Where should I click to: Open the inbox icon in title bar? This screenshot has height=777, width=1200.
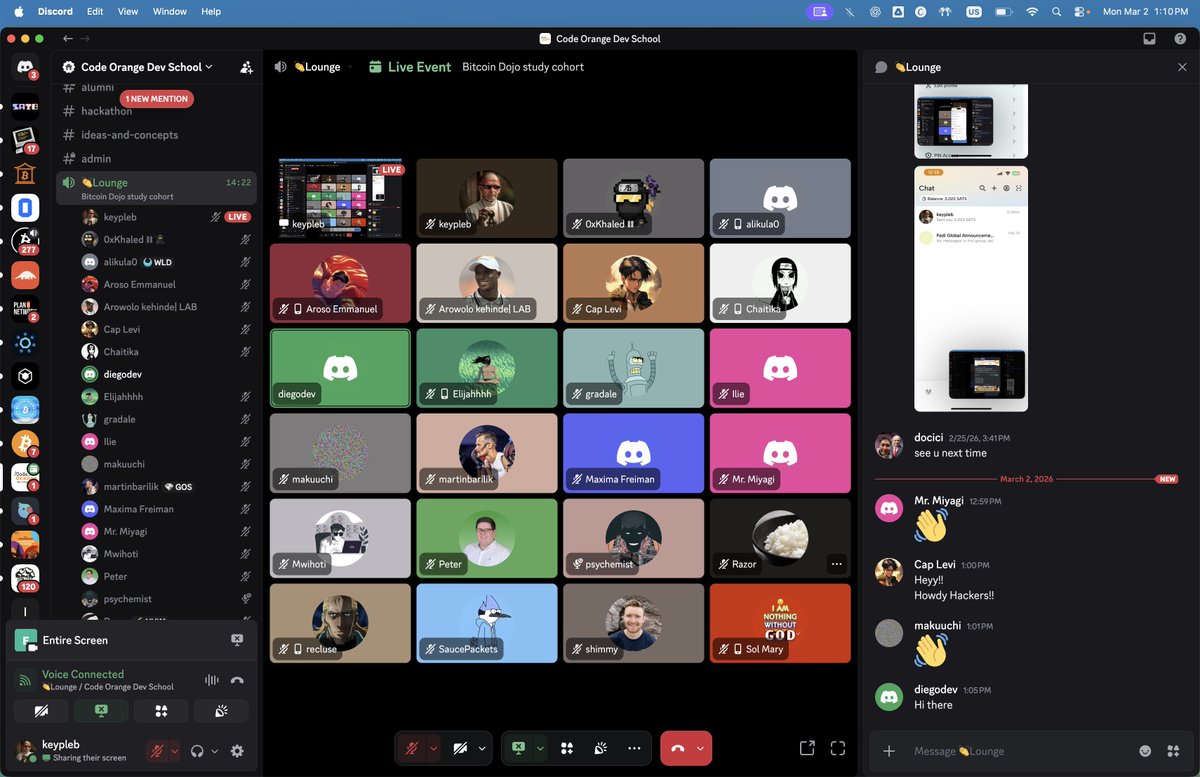coord(1150,39)
